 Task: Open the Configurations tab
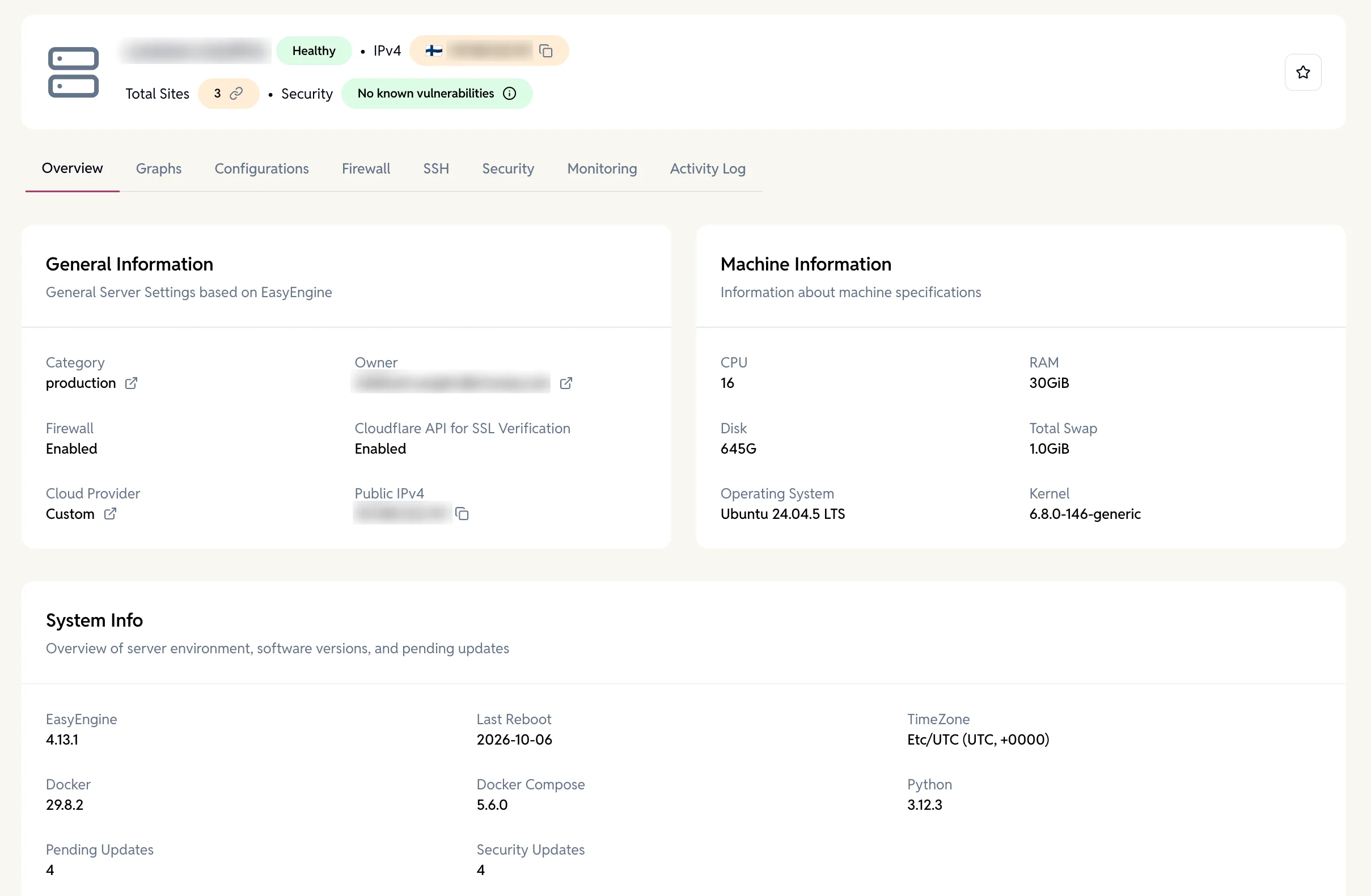coord(261,168)
